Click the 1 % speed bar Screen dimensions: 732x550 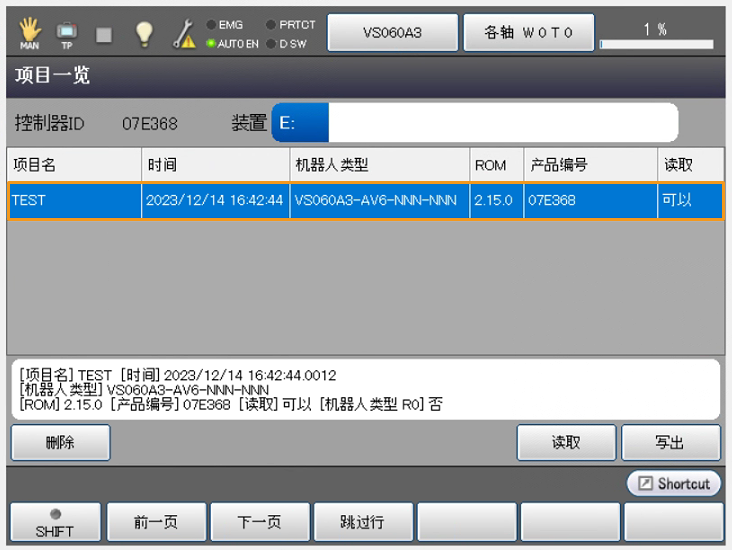point(656,44)
